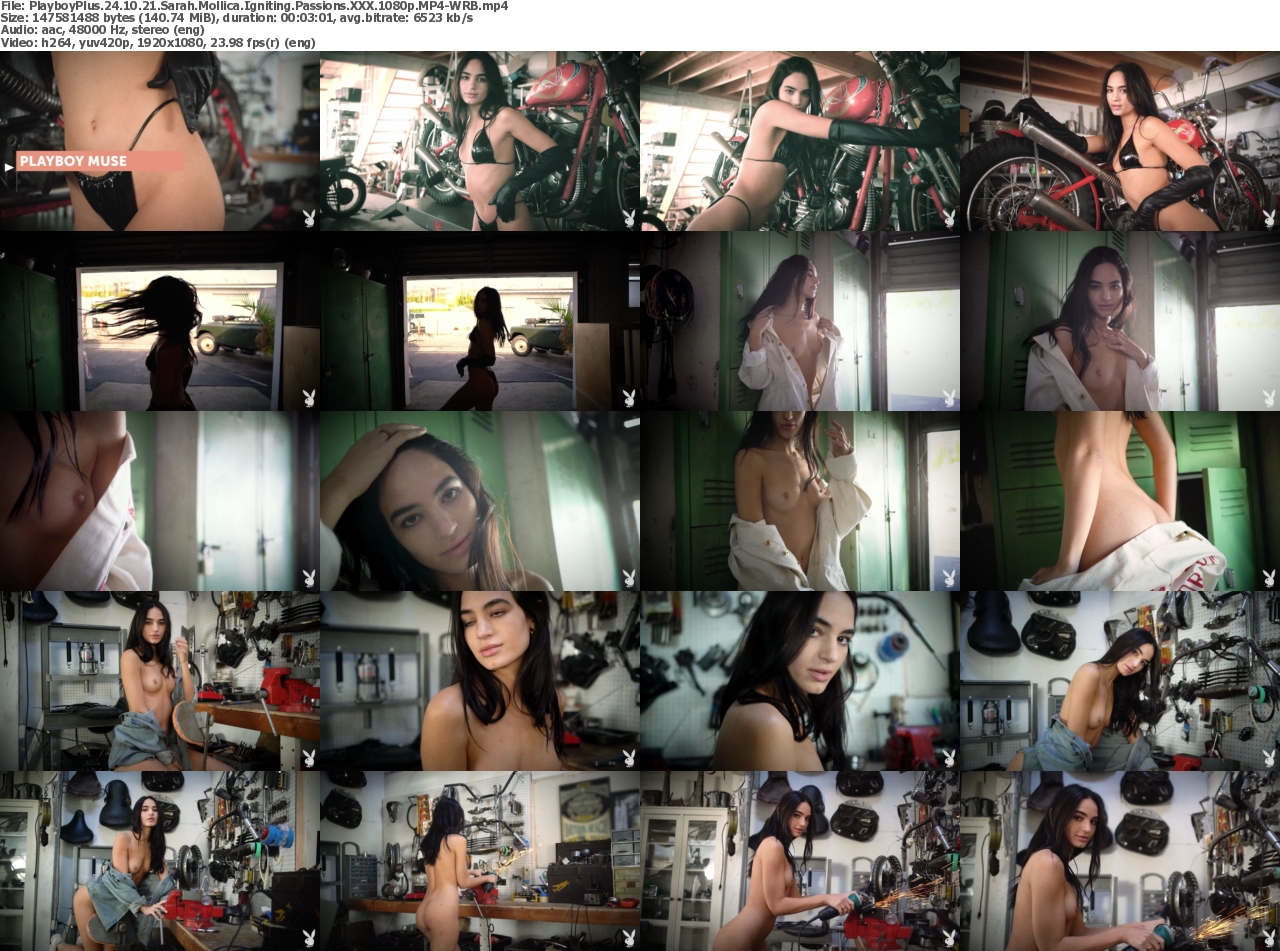Click the Video h264 1920x1080 line

pyautogui.click(x=158, y=43)
